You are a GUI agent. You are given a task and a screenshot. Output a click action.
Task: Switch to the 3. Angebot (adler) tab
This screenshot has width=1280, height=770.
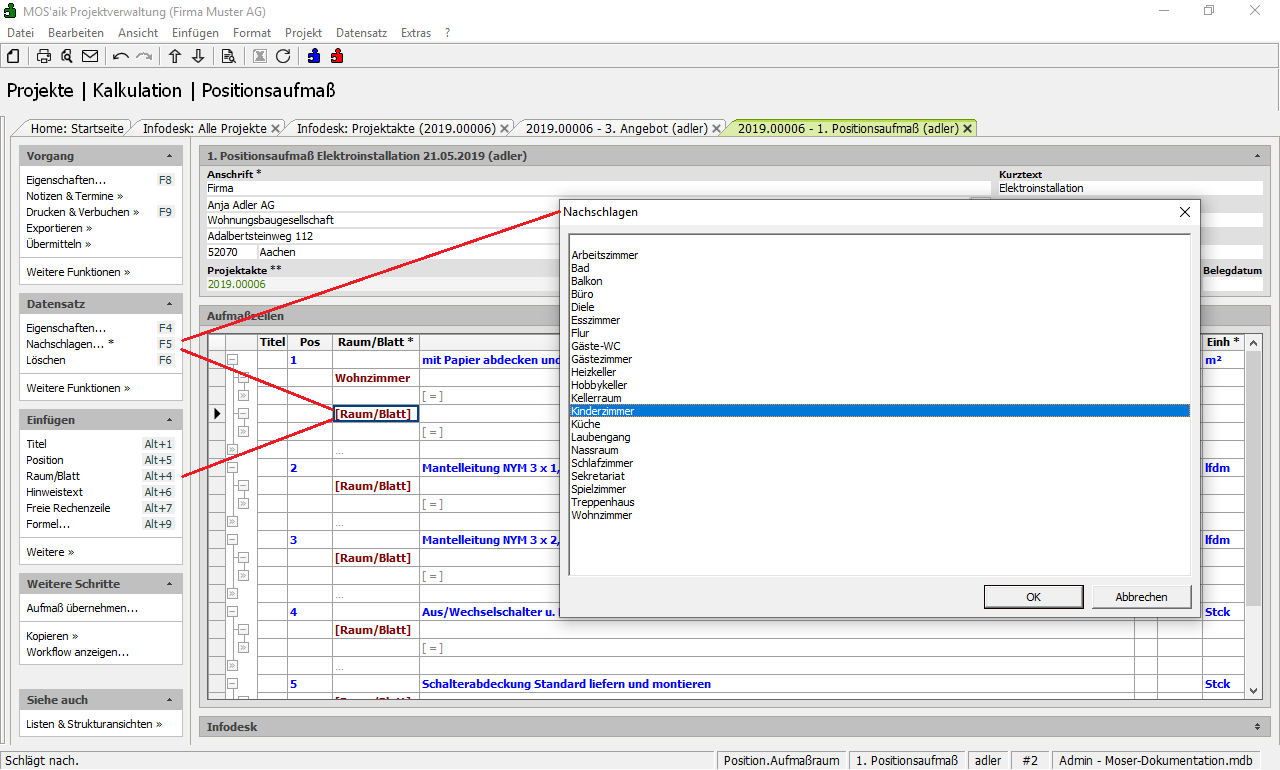tap(616, 128)
